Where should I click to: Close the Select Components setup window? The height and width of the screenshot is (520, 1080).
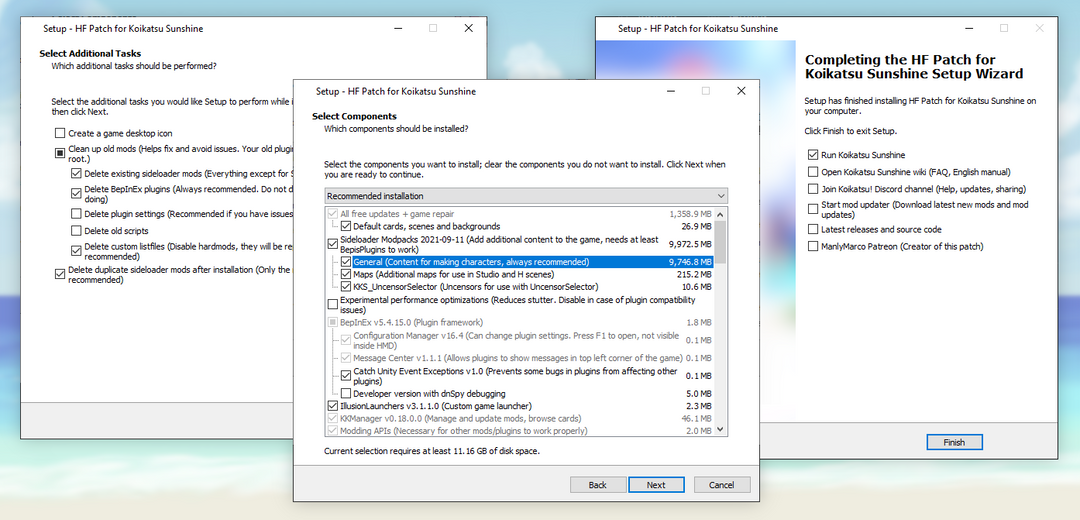pyautogui.click(x=741, y=91)
